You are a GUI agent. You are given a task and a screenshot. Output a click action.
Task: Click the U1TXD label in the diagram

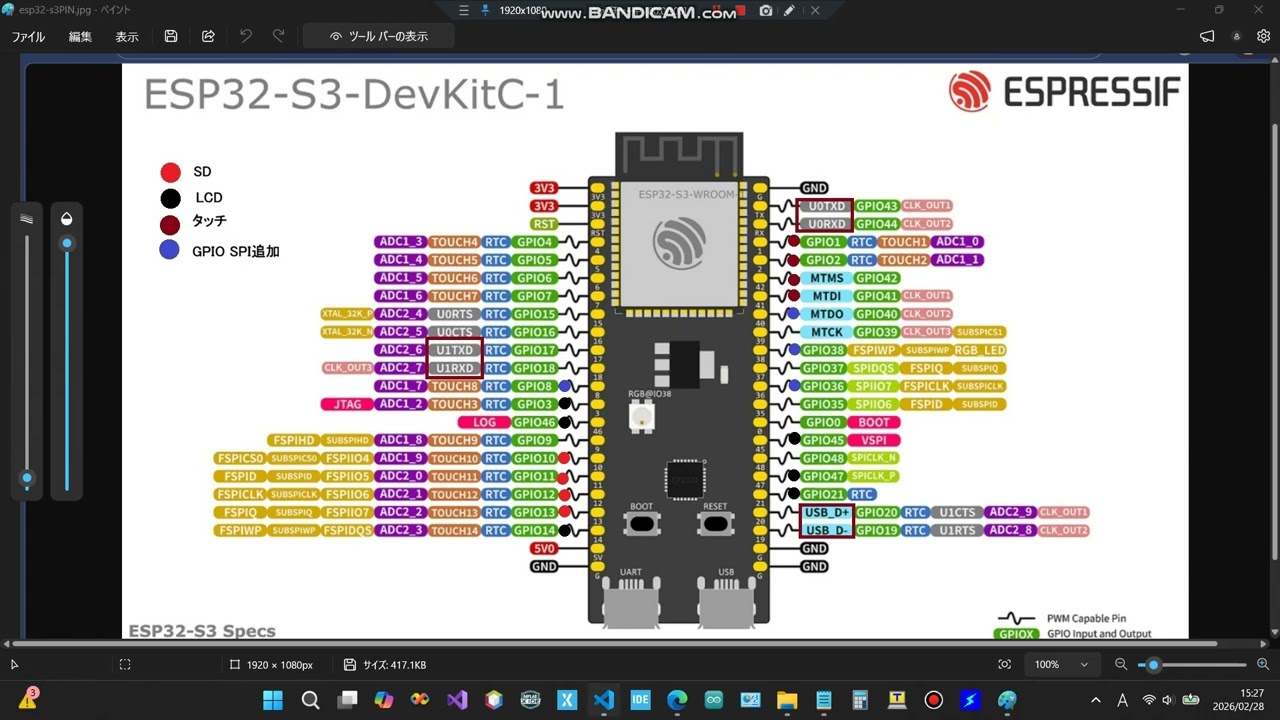tap(455, 350)
